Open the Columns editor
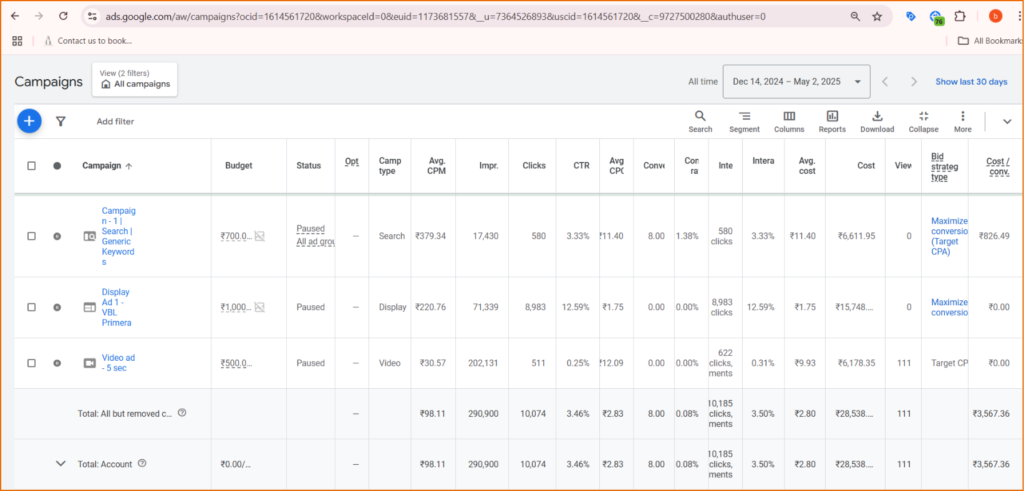Screen dimensions: 1024x491 788,121
